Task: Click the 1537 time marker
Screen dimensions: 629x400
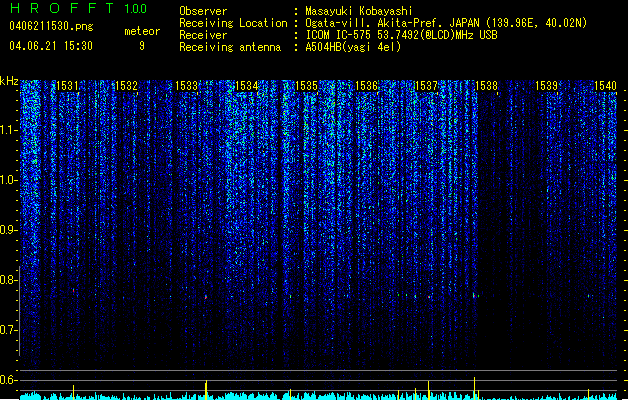Action: pos(426,86)
